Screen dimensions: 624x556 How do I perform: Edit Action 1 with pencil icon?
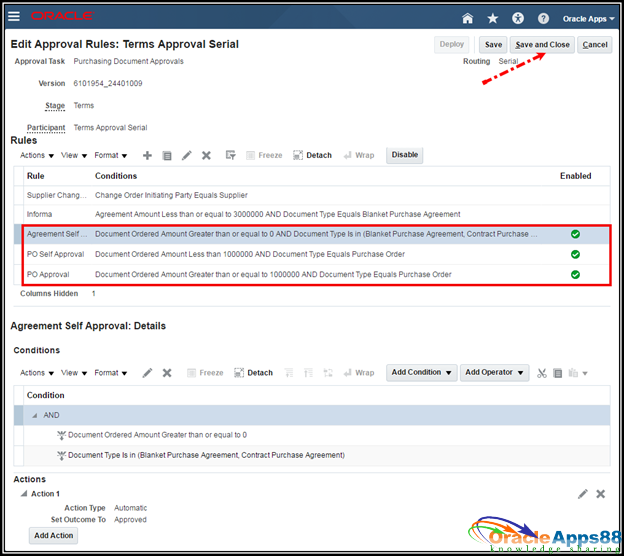pyautogui.click(x=583, y=494)
